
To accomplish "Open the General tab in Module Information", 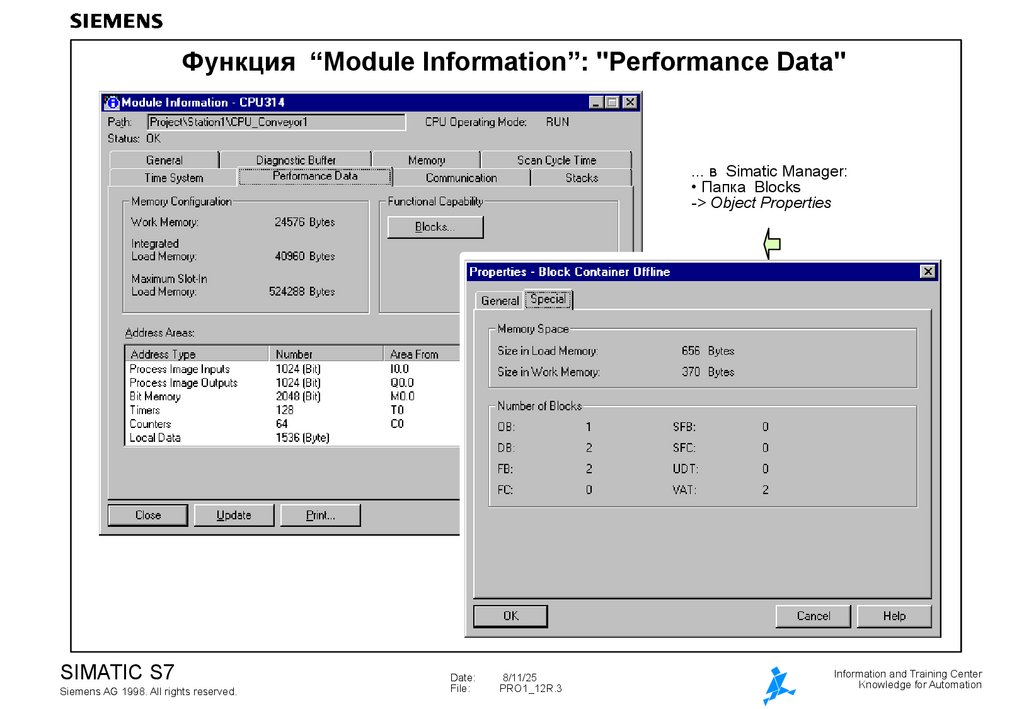I will 166,159.
